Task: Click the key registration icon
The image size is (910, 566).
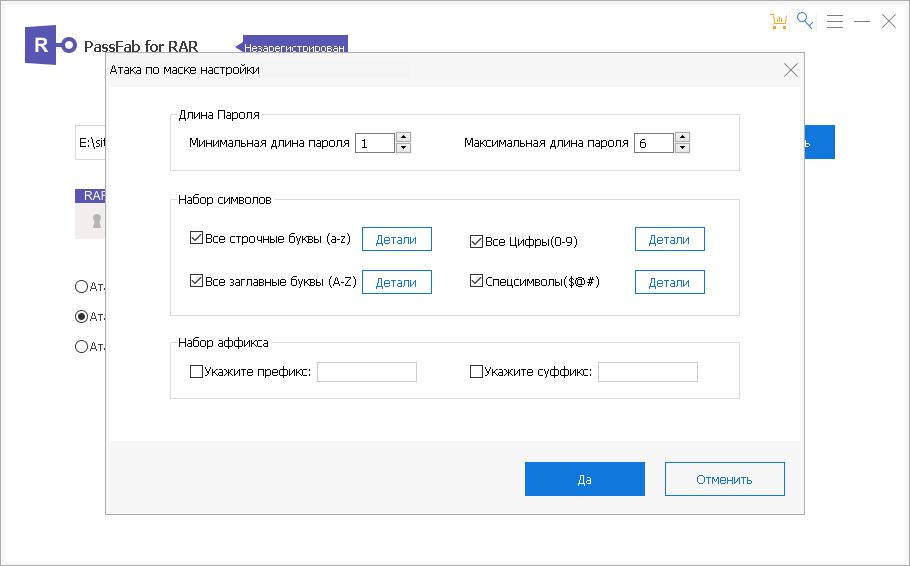Action: [x=805, y=21]
